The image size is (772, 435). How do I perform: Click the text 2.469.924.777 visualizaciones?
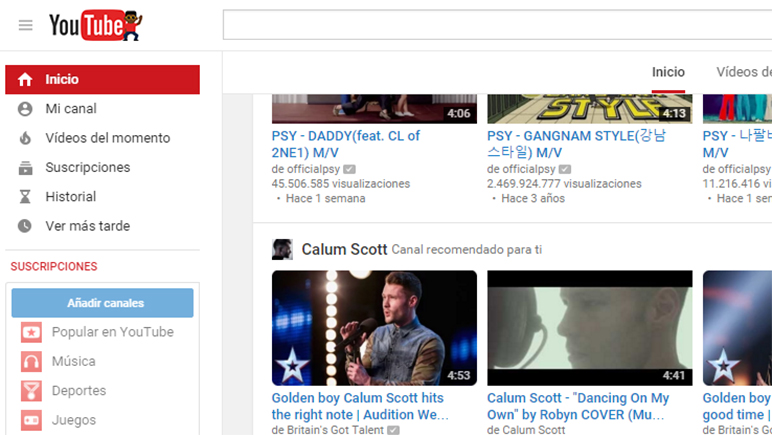tap(564, 184)
